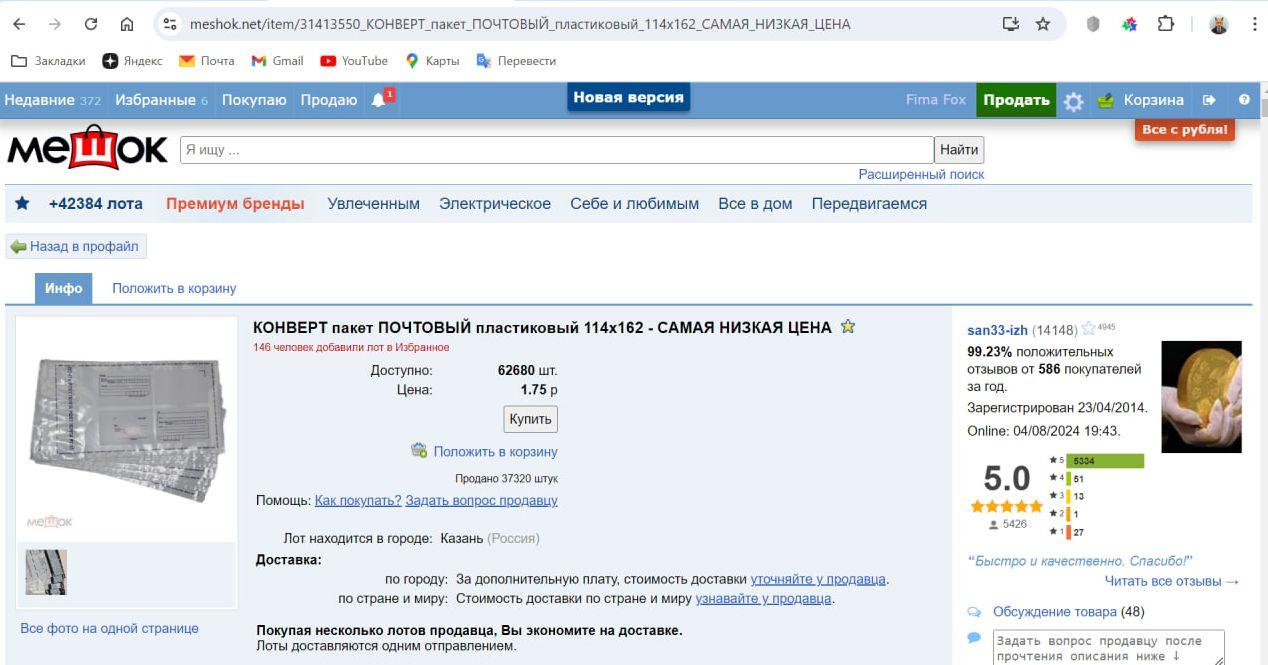Viewport: 1268px width, 665px height.
Task: Click the Все с рубля! banner
Action: pyautogui.click(x=1185, y=130)
